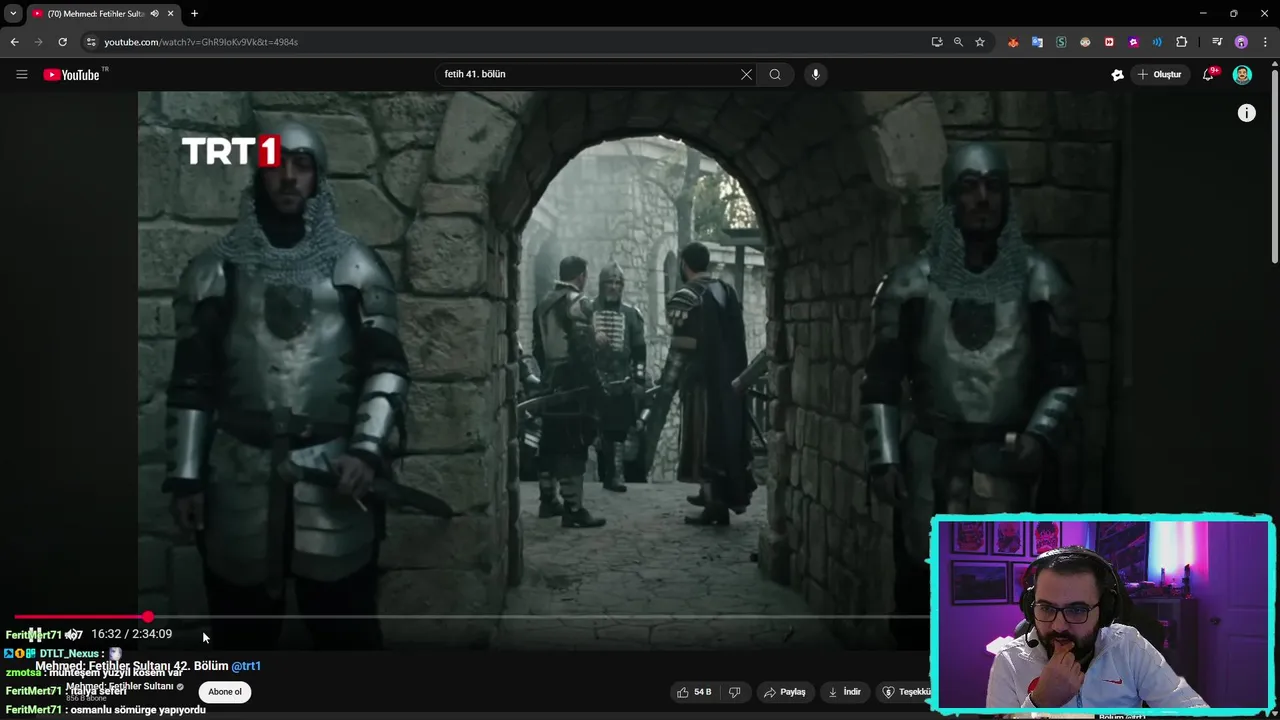Start voice search with the microphone
Viewport: 1280px width, 720px height.
coord(816,74)
